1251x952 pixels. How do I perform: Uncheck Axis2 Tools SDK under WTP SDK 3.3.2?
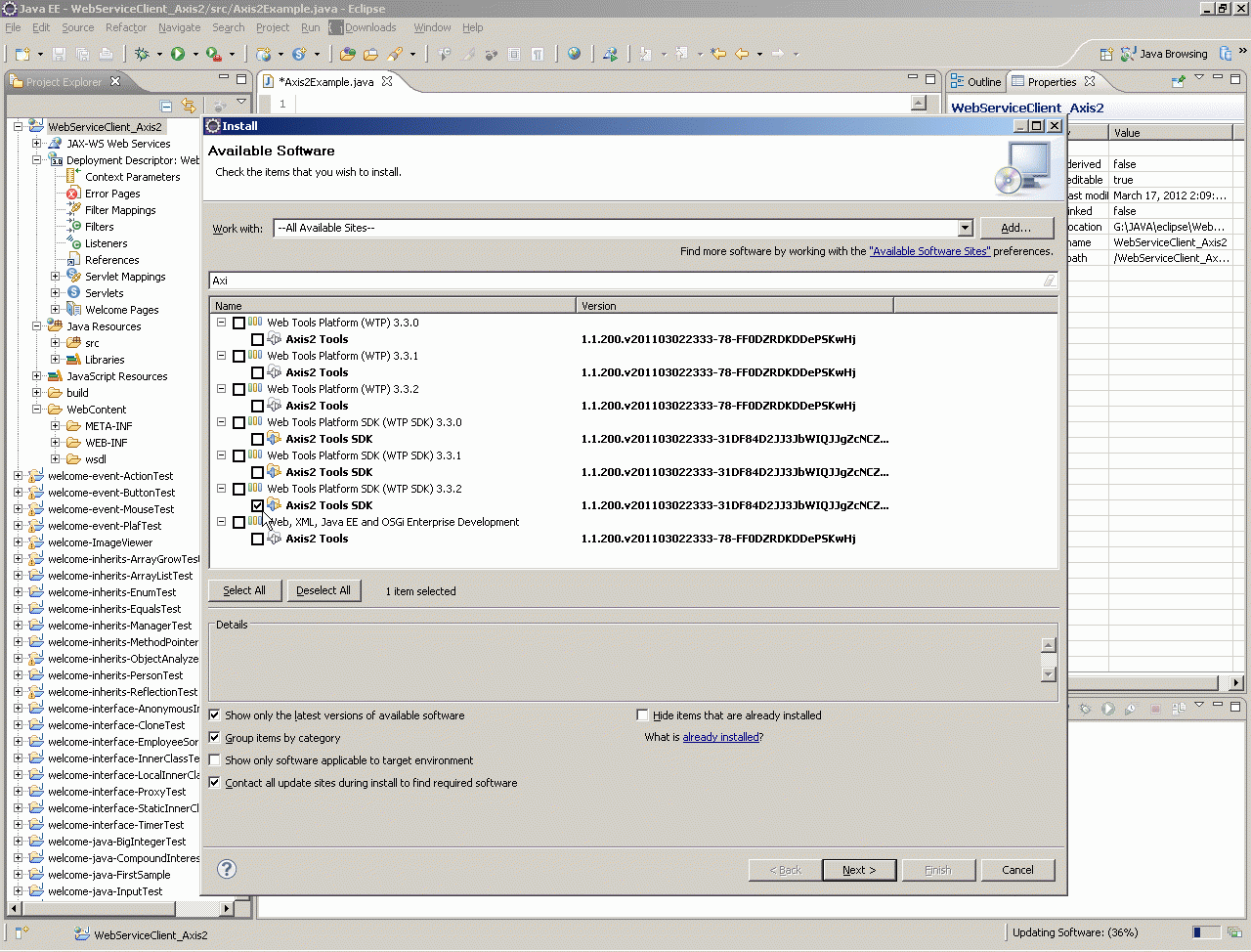(257, 505)
